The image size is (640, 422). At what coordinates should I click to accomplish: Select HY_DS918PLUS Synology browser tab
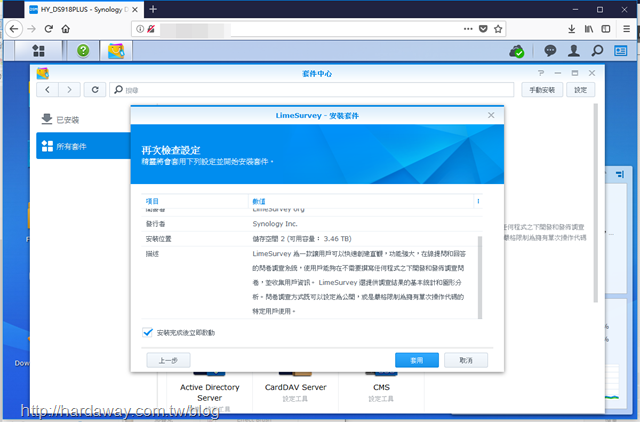[84, 9]
